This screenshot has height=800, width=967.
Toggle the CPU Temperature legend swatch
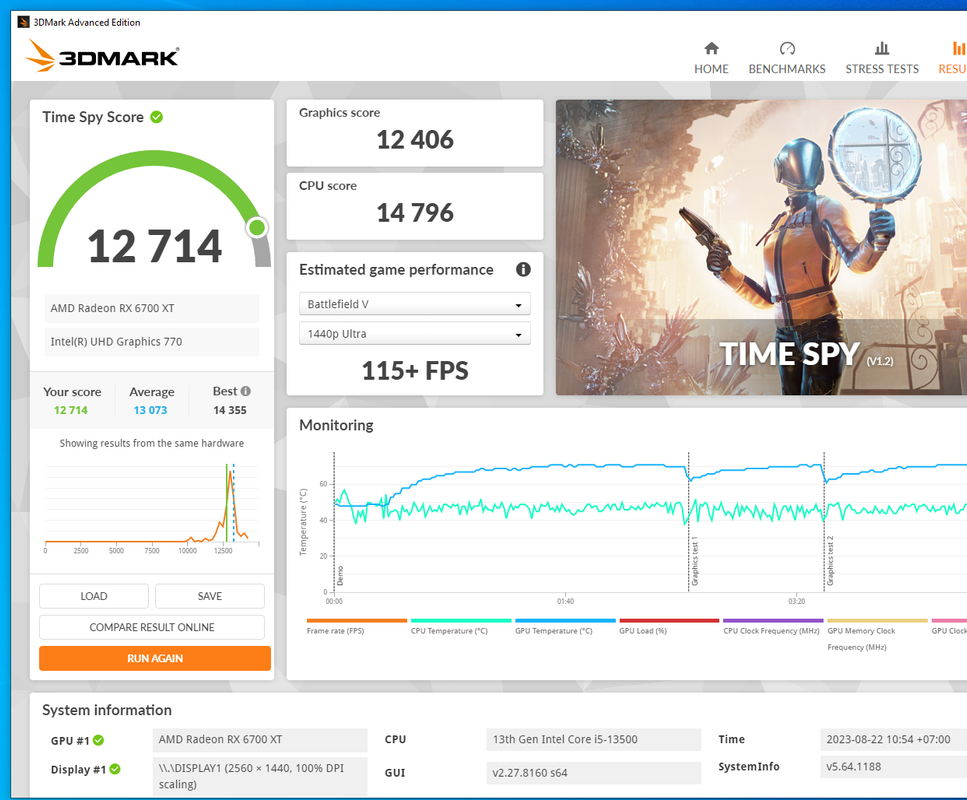(461, 621)
